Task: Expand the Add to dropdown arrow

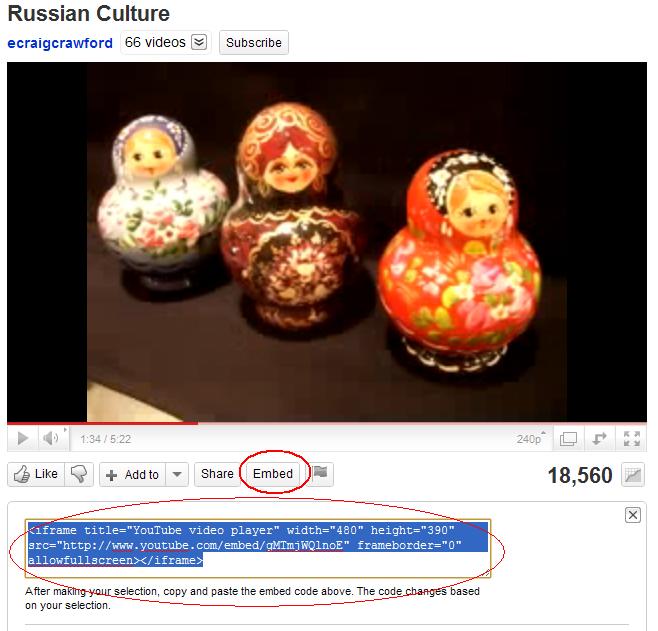Action: pyautogui.click(x=177, y=475)
